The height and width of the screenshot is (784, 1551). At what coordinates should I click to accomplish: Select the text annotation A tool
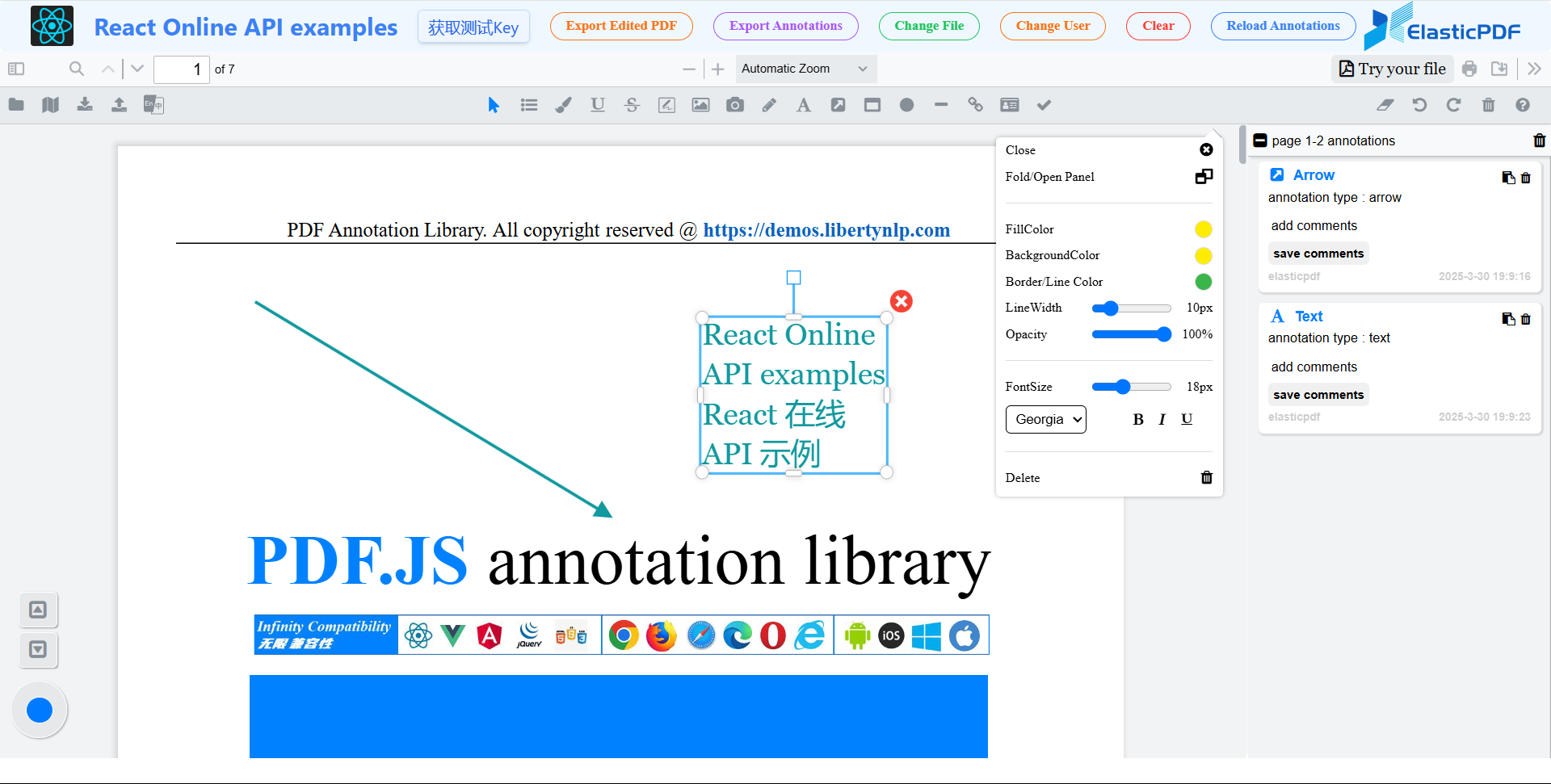pyautogui.click(x=804, y=105)
